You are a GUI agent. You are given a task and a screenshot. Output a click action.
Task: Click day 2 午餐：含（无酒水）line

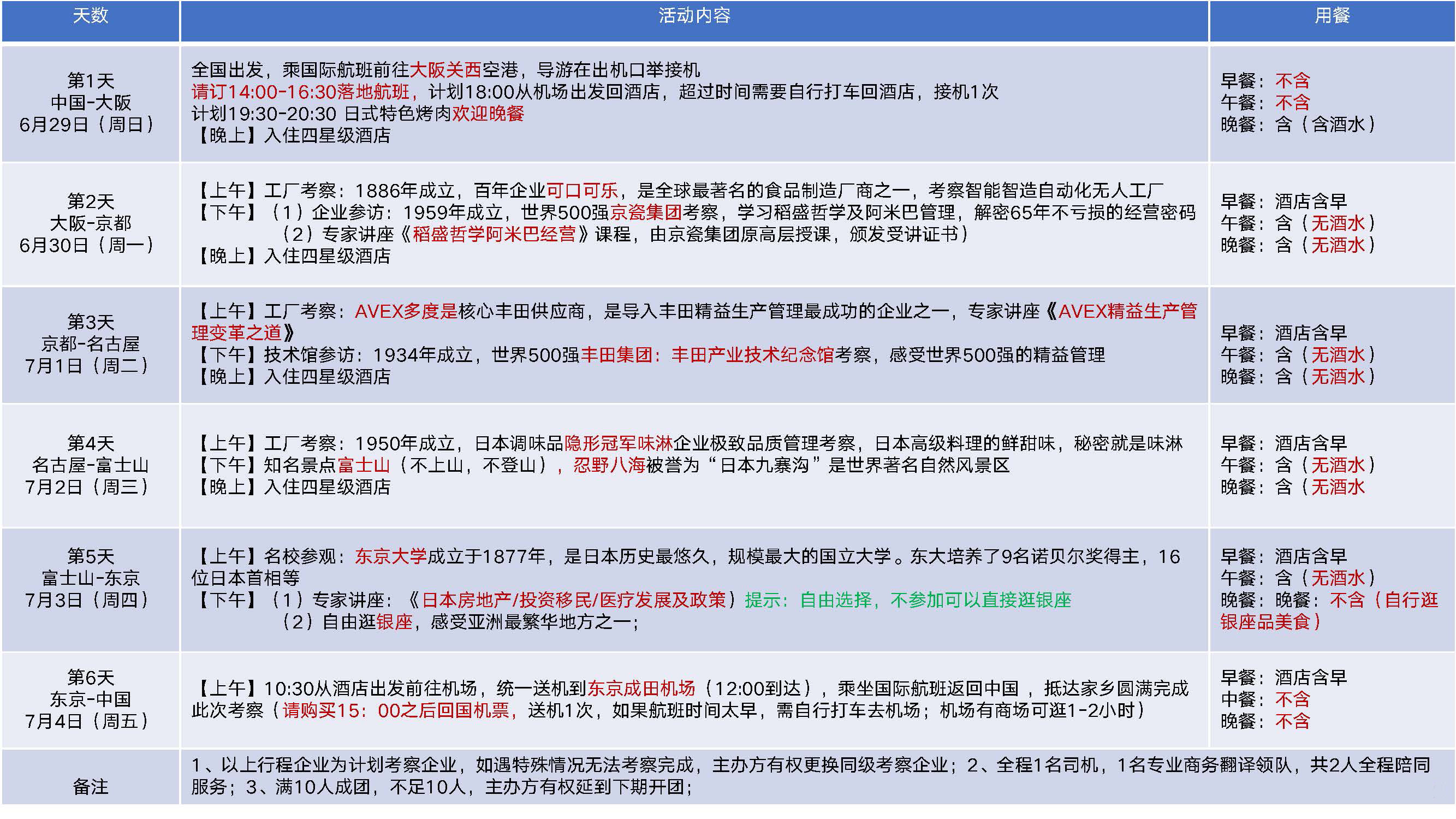click(1298, 223)
